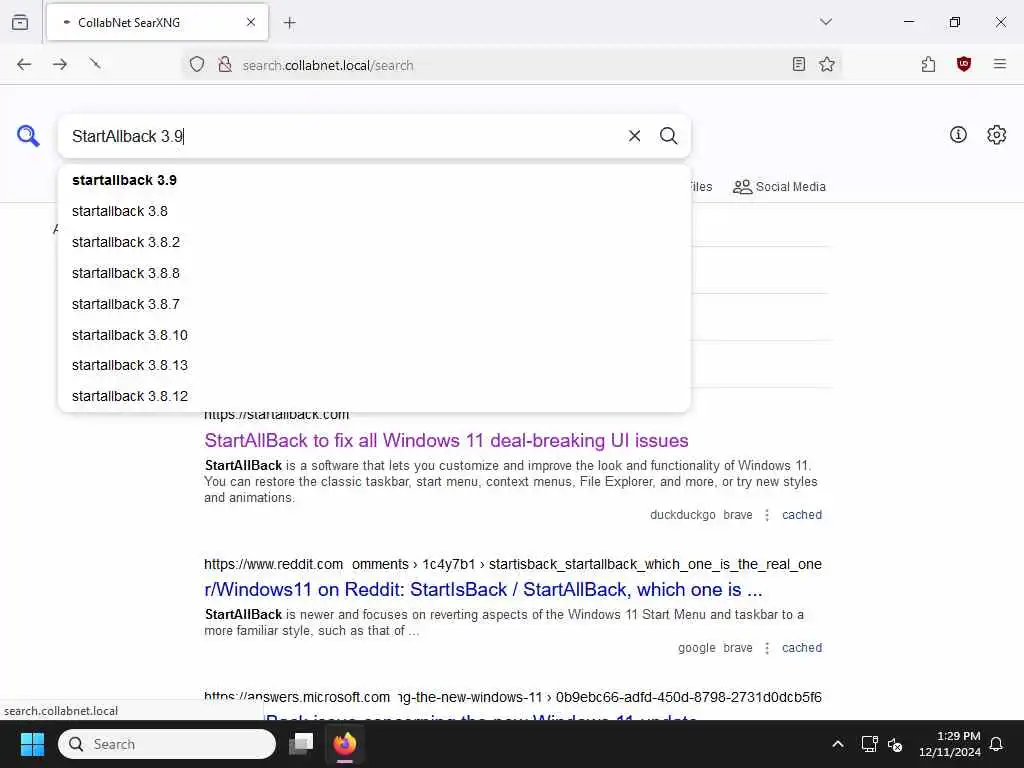
Task: Open StartAllBack to fix Windows 11 result
Action: tap(446, 440)
